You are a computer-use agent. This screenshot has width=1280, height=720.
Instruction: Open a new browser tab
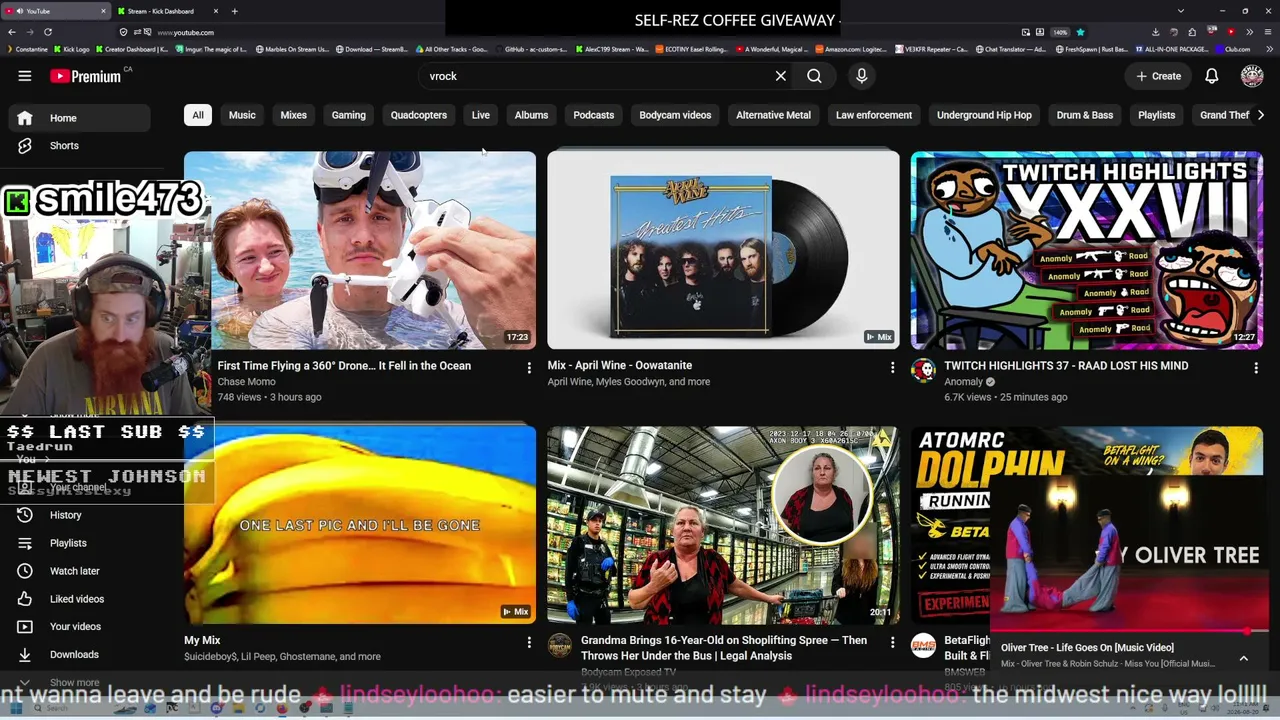pyautogui.click(x=234, y=11)
